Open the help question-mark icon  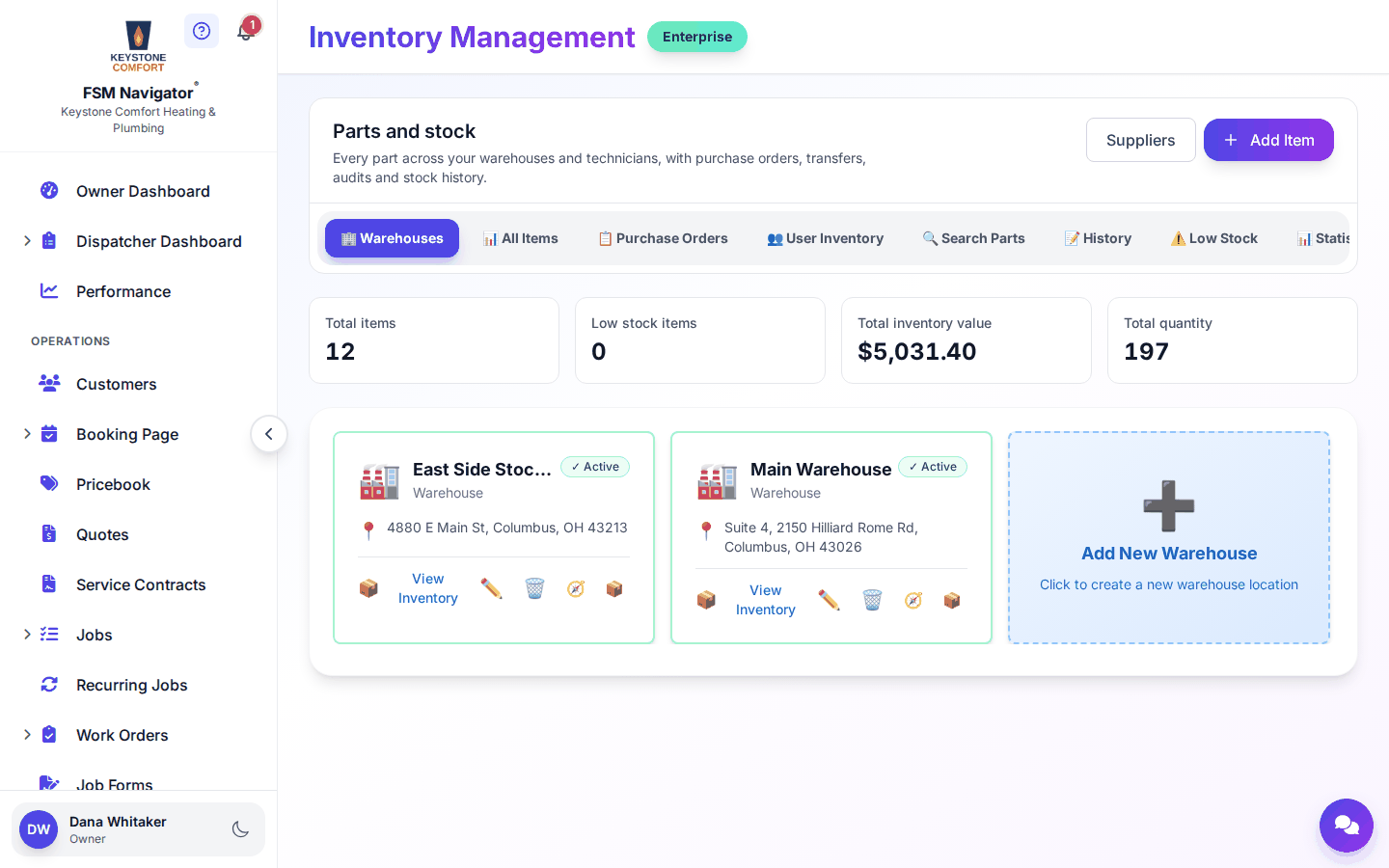pos(202,31)
